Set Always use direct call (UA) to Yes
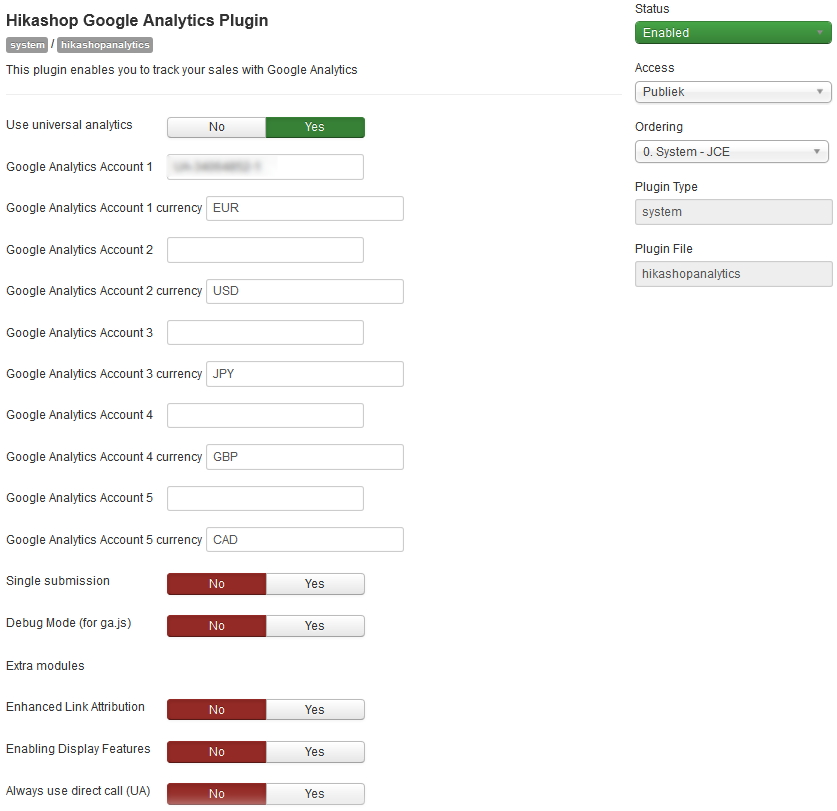This screenshot has width=837, height=811. pyautogui.click(x=315, y=793)
